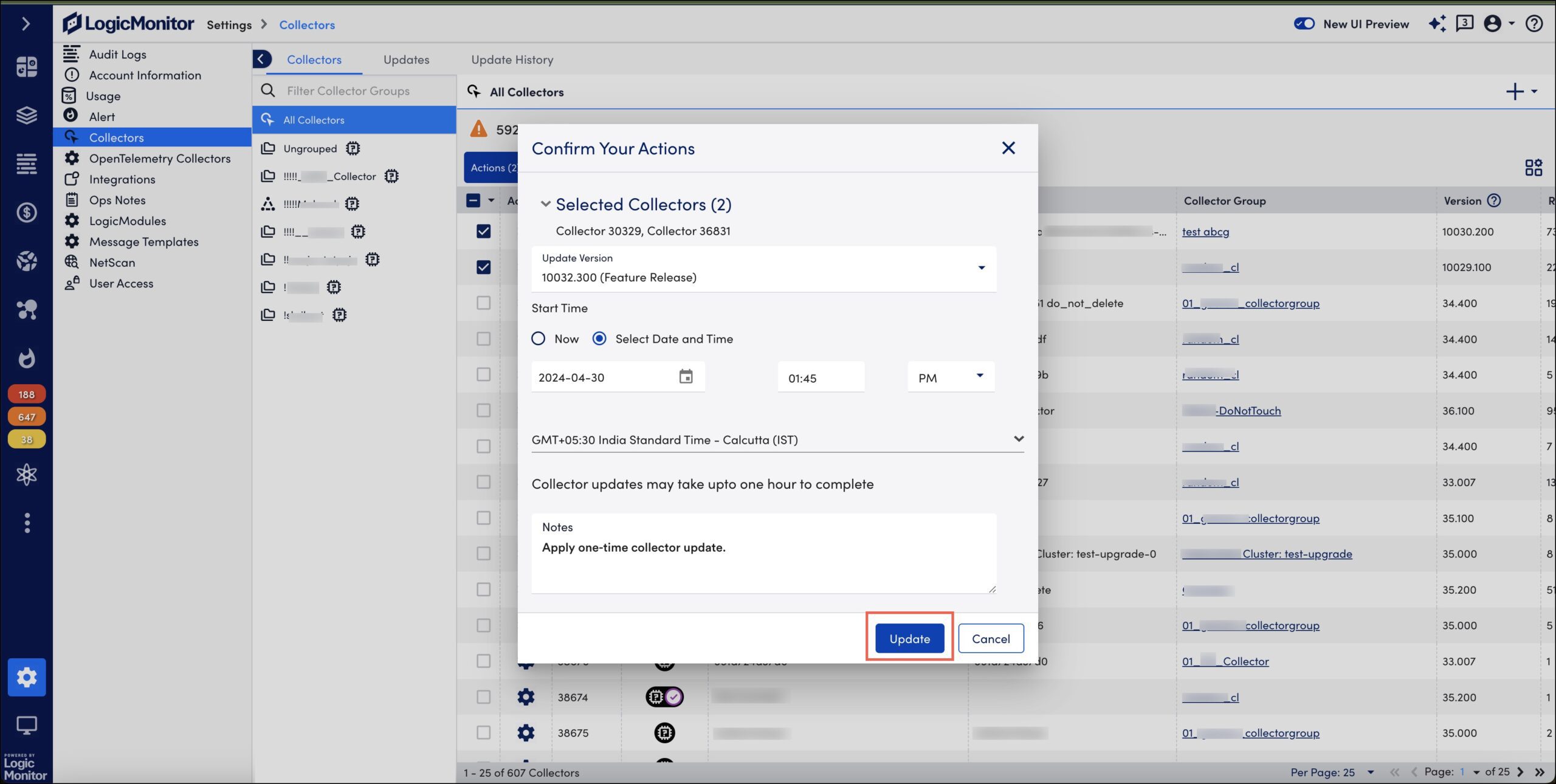This screenshot has width=1556, height=784.
Task: Click the red 188 alert badge
Action: [x=26, y=394]
